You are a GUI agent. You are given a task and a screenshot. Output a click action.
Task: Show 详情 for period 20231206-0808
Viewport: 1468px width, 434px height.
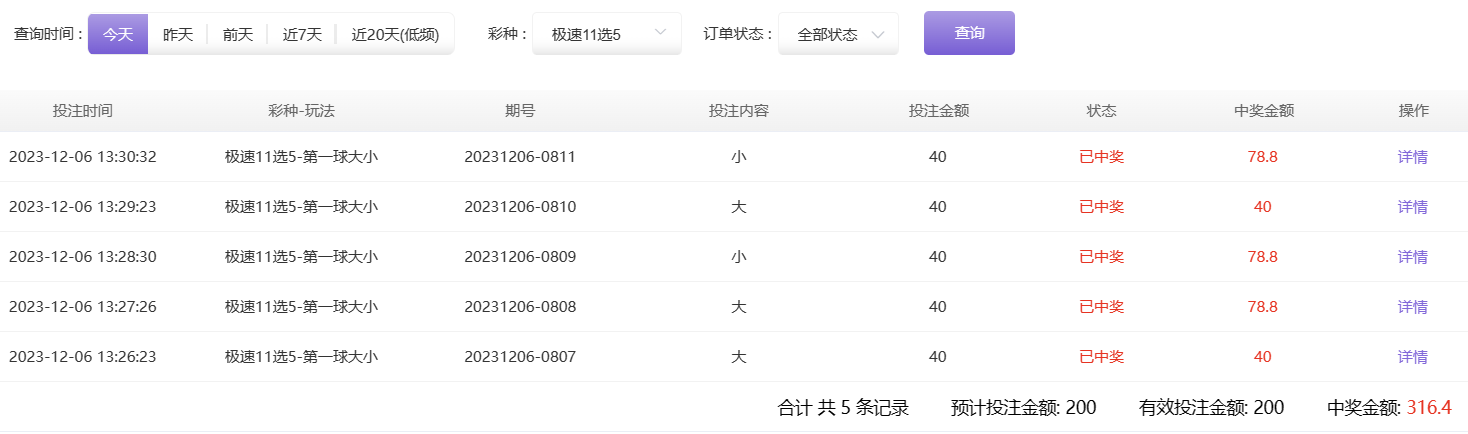1412,307
